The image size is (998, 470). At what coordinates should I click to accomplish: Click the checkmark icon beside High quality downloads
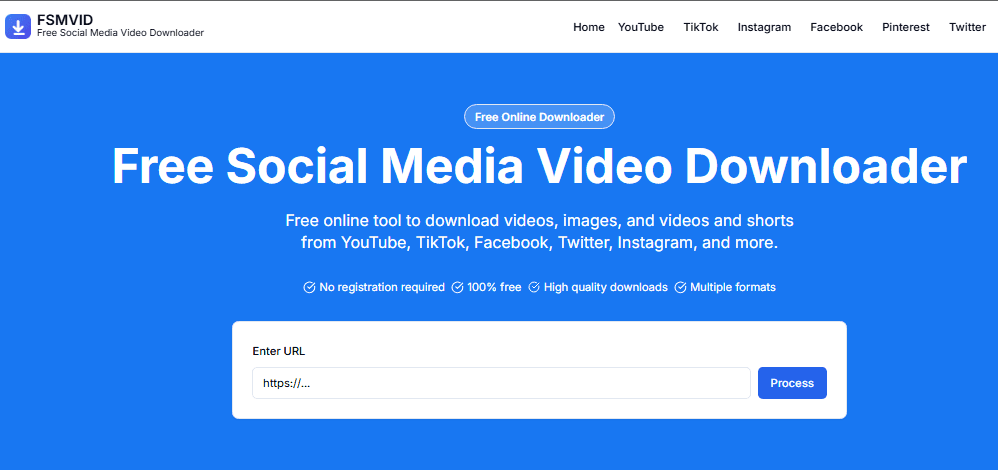[534, 287]
